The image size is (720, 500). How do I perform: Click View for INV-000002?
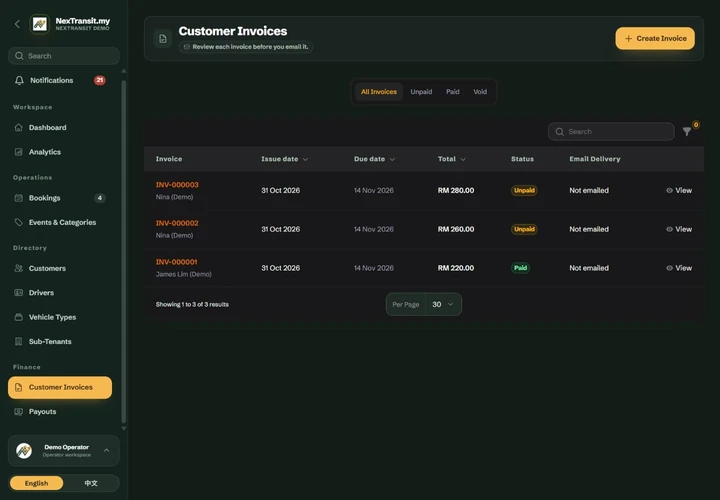click(679, 229)
